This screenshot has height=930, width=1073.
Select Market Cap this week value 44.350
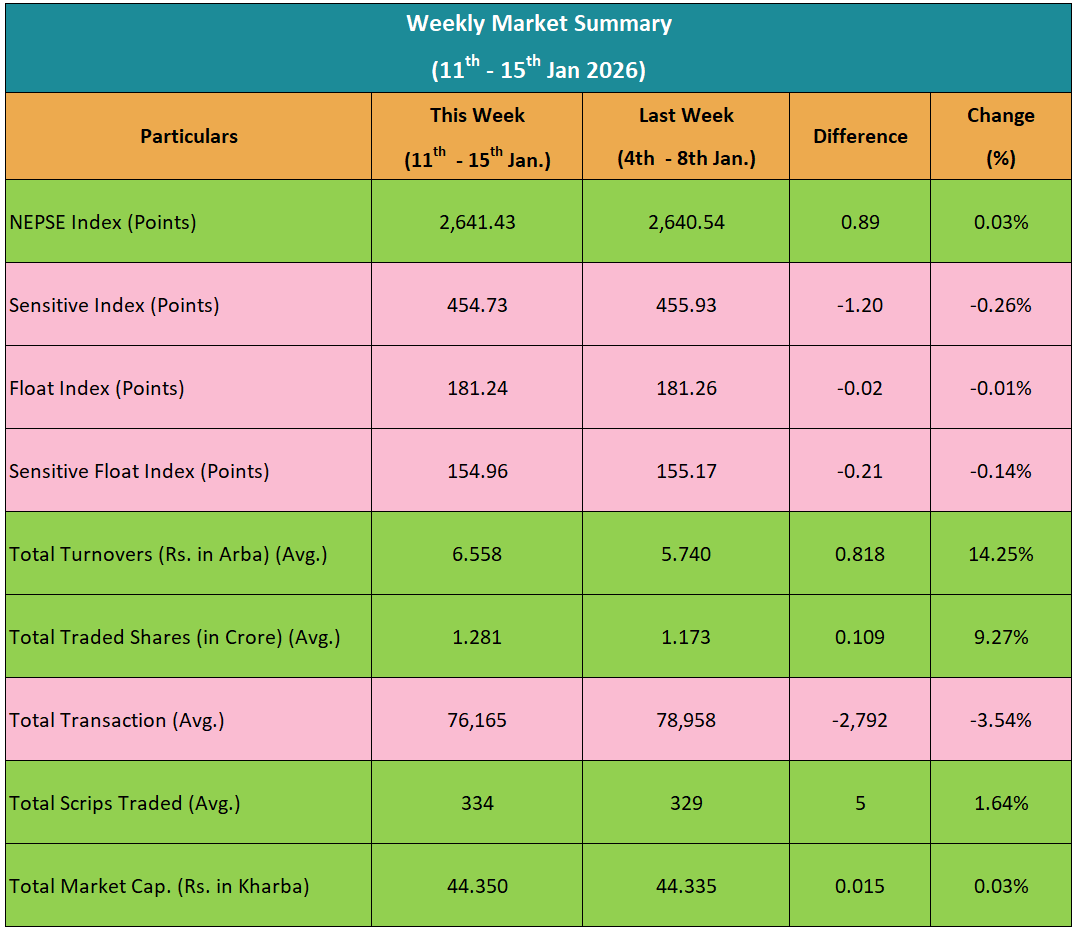point(477,886)
